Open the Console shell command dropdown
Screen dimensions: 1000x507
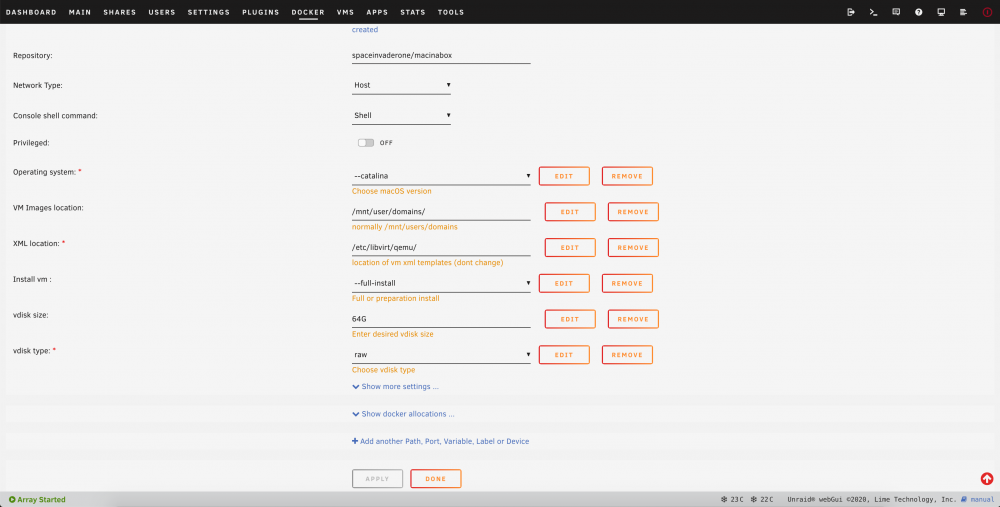(x=401, y=115)
